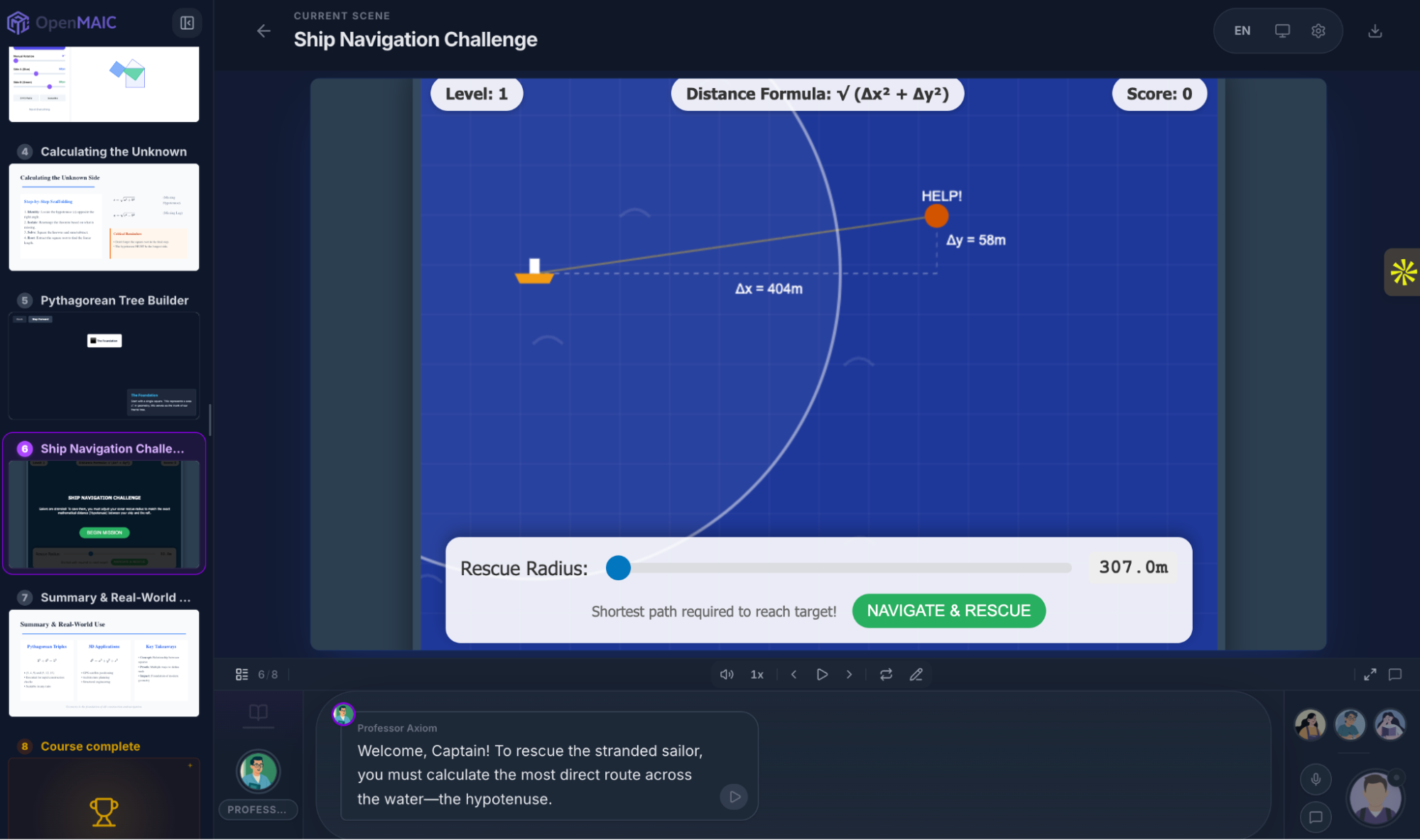
Task: Open scene 8 Course complete
Action: 90,746
